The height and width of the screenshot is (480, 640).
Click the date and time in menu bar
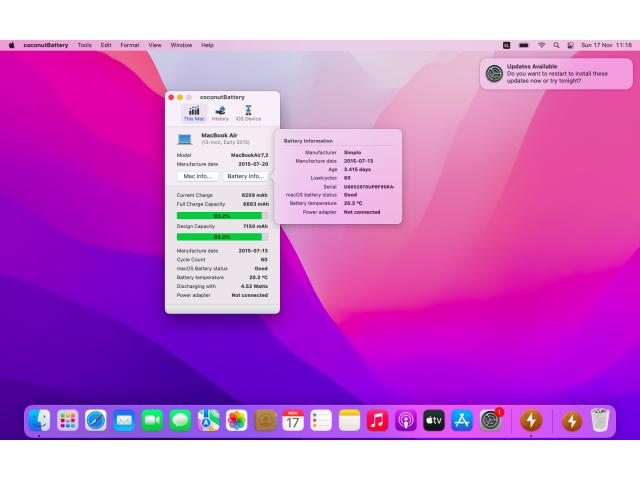[x=607, y=45]
